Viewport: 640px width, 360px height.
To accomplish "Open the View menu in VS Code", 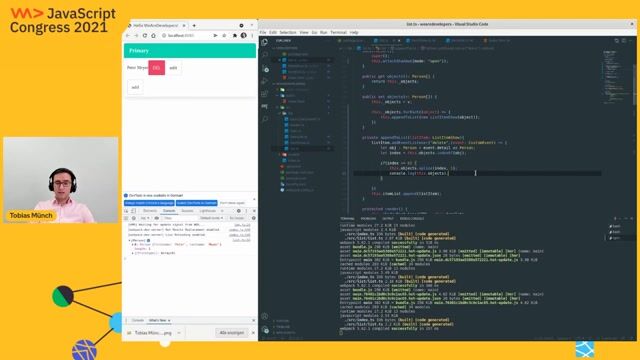I will (304, 32).
